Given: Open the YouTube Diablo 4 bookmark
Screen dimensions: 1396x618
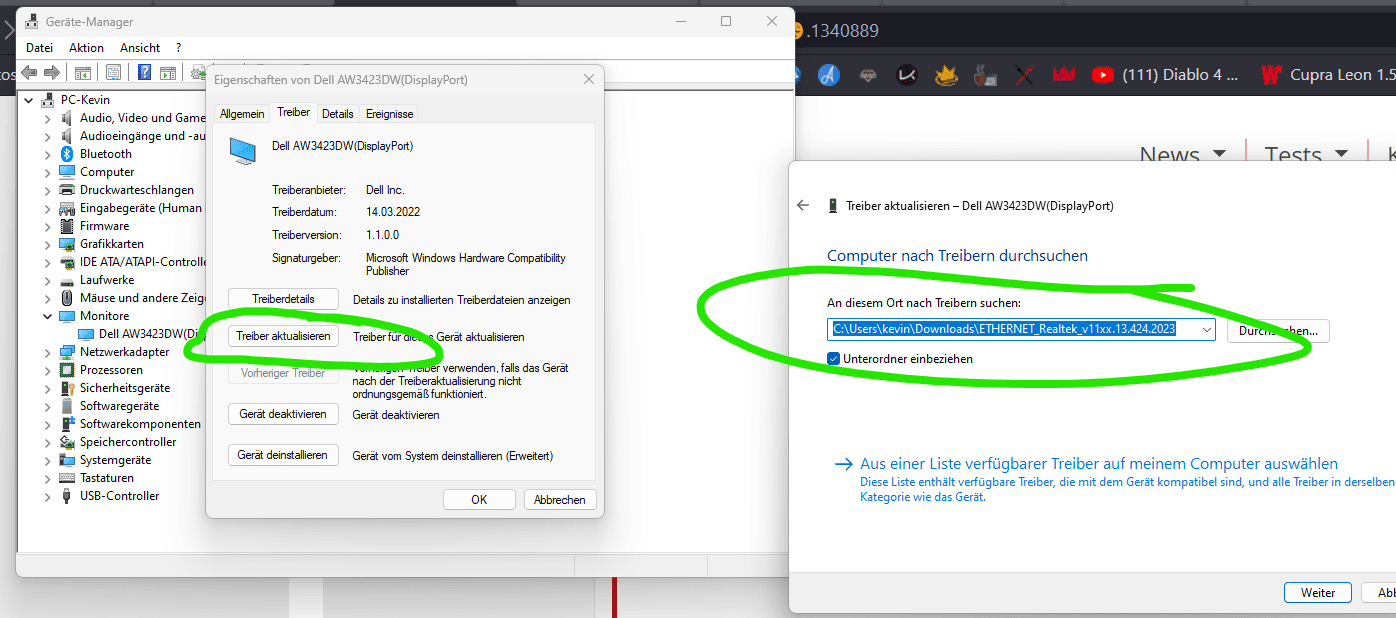Looking at the screenshot, I should pyautogui.click(x=1166, y=74).
